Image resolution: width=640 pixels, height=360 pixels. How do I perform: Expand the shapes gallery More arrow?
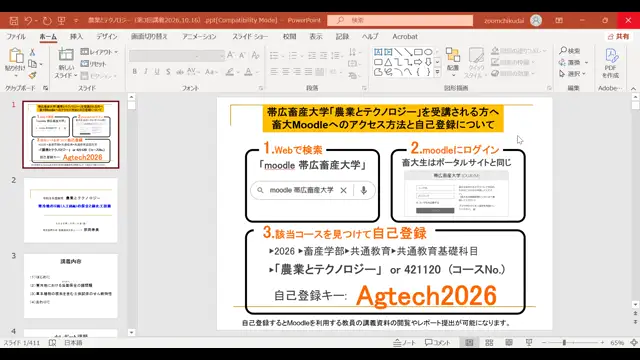point(437,73)
